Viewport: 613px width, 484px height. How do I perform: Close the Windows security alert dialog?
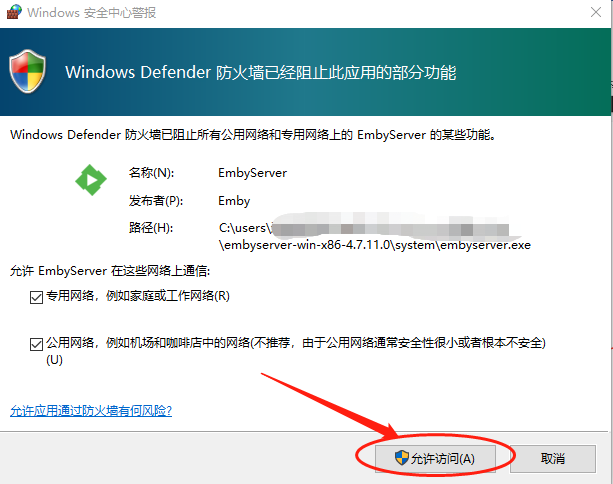596,12
